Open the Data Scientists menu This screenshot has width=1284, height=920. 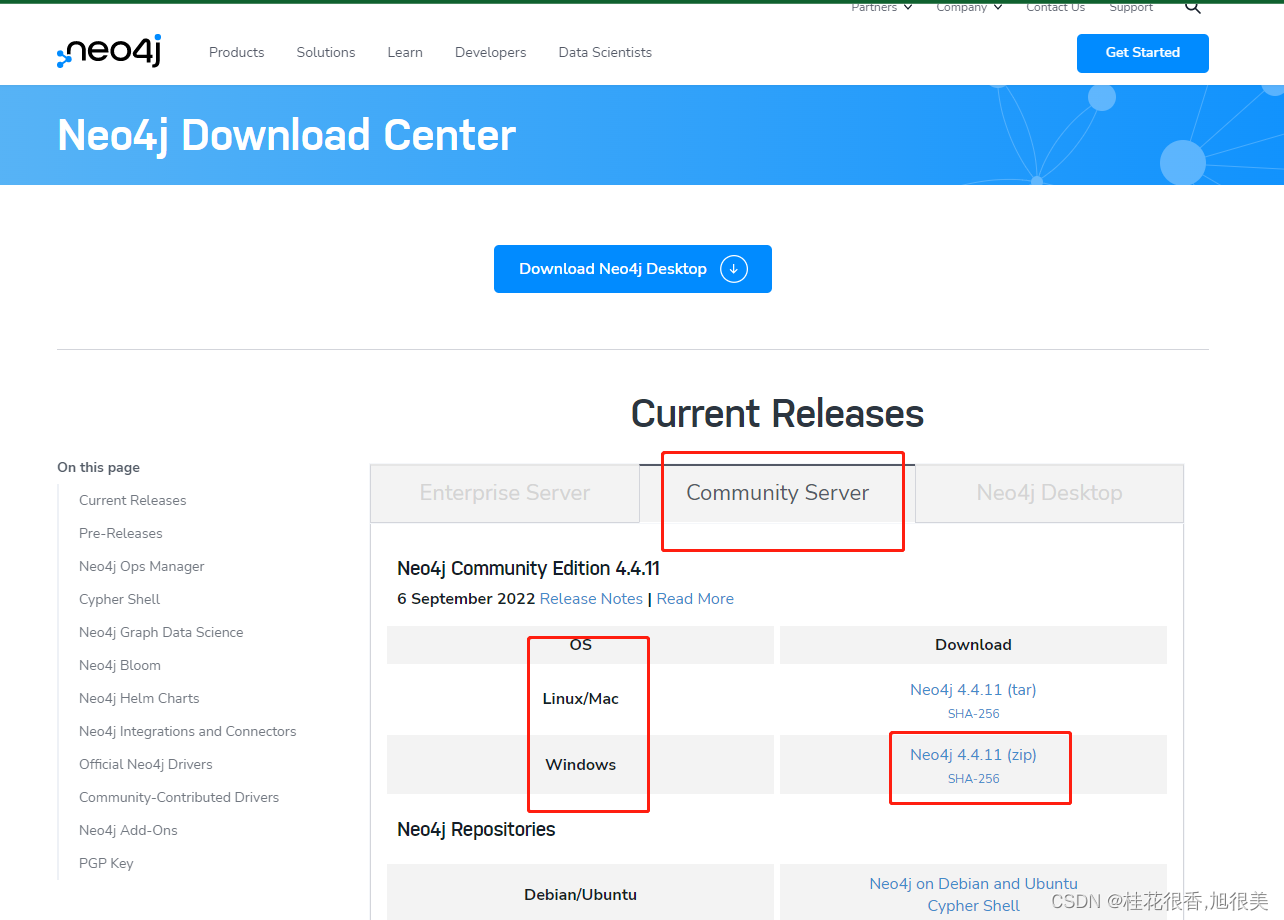tap(605, 52)
